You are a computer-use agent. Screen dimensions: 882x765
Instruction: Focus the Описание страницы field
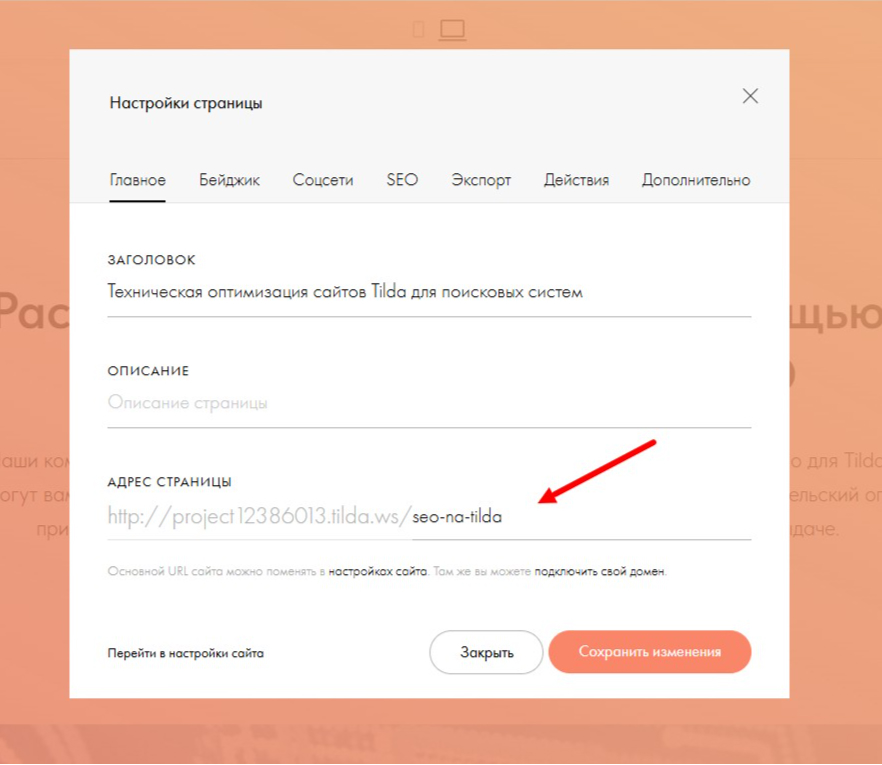point(429,403)
